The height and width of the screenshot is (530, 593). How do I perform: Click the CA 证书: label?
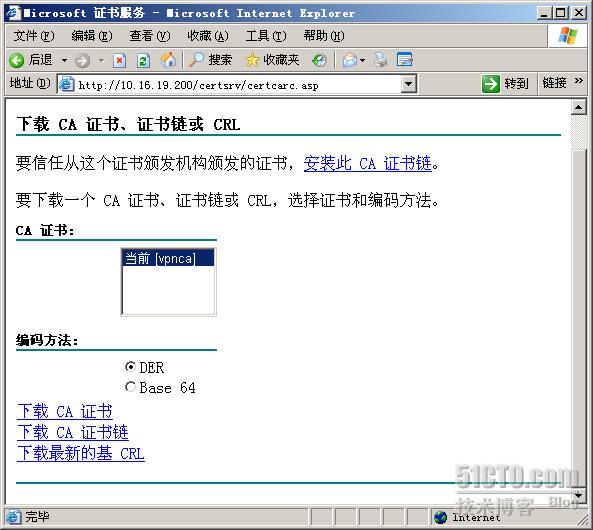pos(45,230)
